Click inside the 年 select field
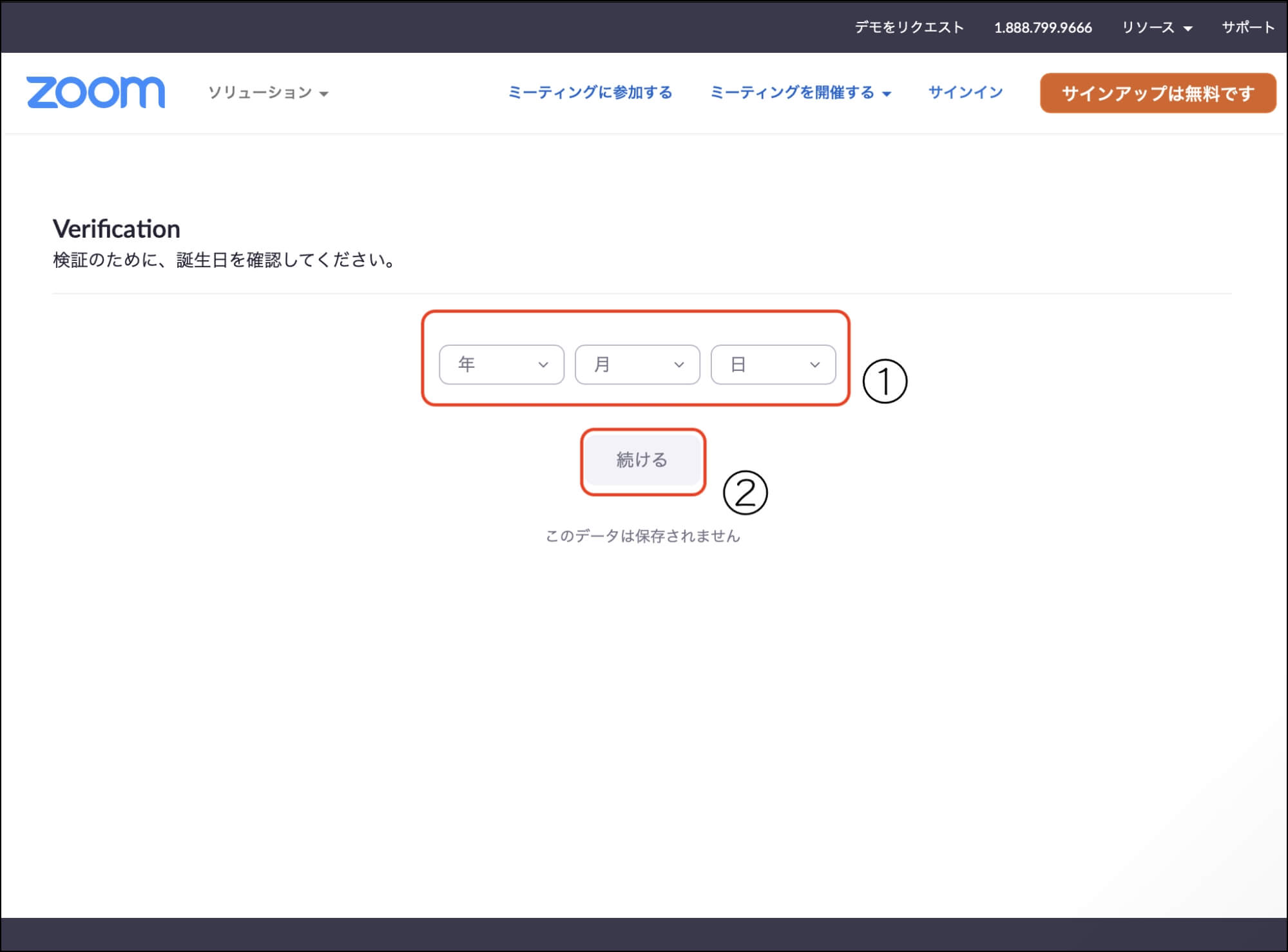The height and width of the screenshot is (952, 1288). pos(490,365)
